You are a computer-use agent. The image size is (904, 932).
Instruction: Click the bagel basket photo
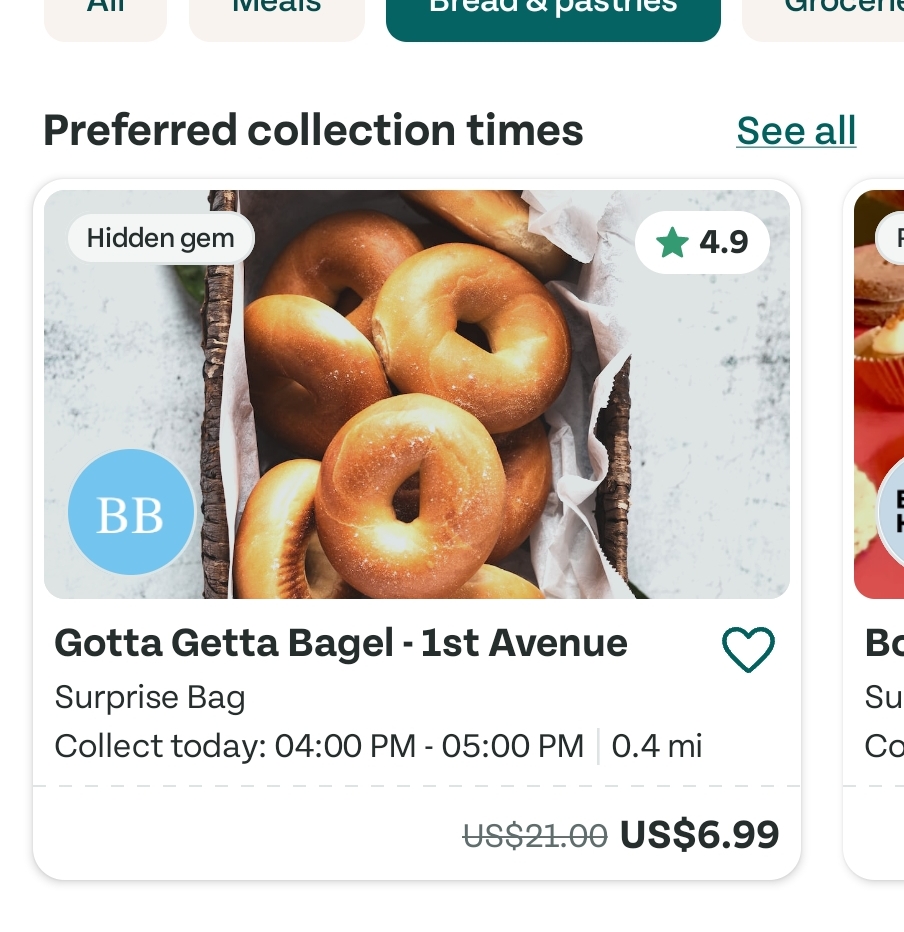[x=417, y=394]
